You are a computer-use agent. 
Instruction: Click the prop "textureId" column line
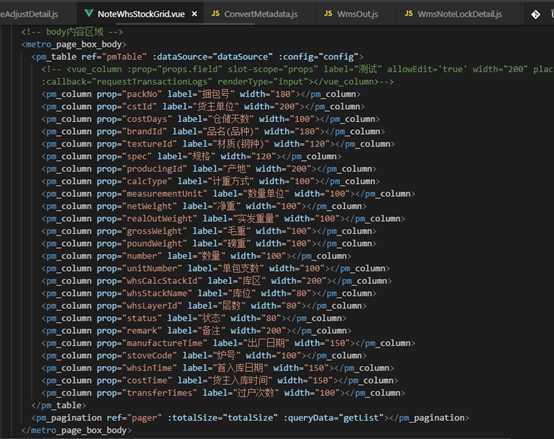point(218,144)
